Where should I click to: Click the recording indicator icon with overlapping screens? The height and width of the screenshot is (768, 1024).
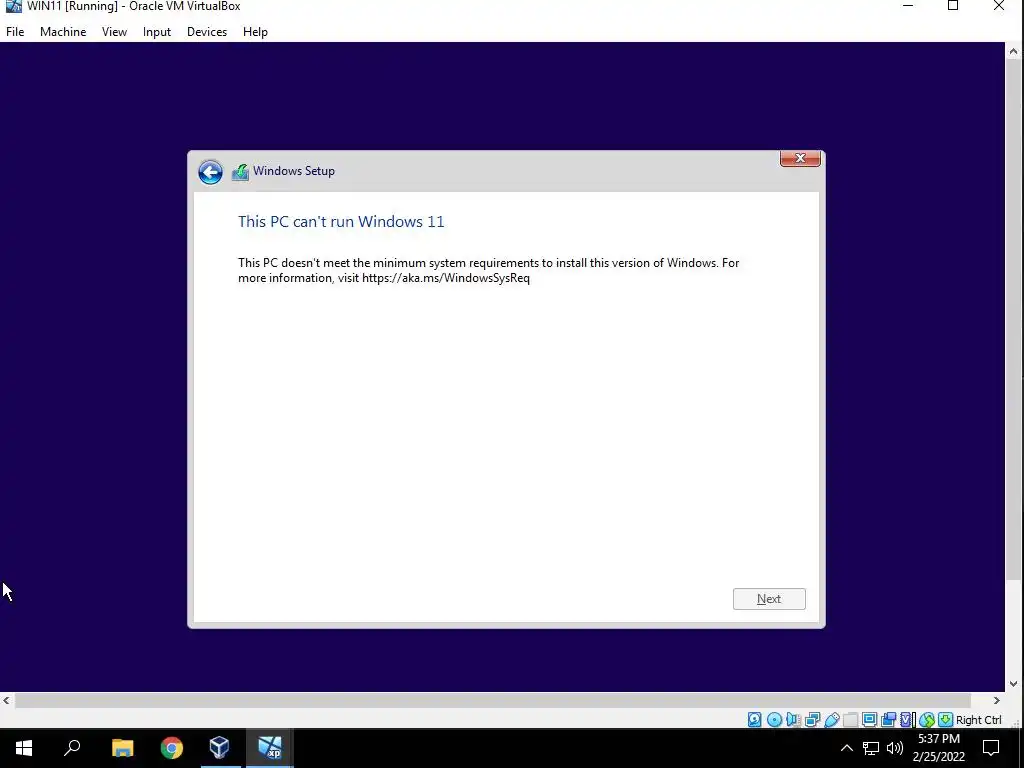tap(888, 720)
